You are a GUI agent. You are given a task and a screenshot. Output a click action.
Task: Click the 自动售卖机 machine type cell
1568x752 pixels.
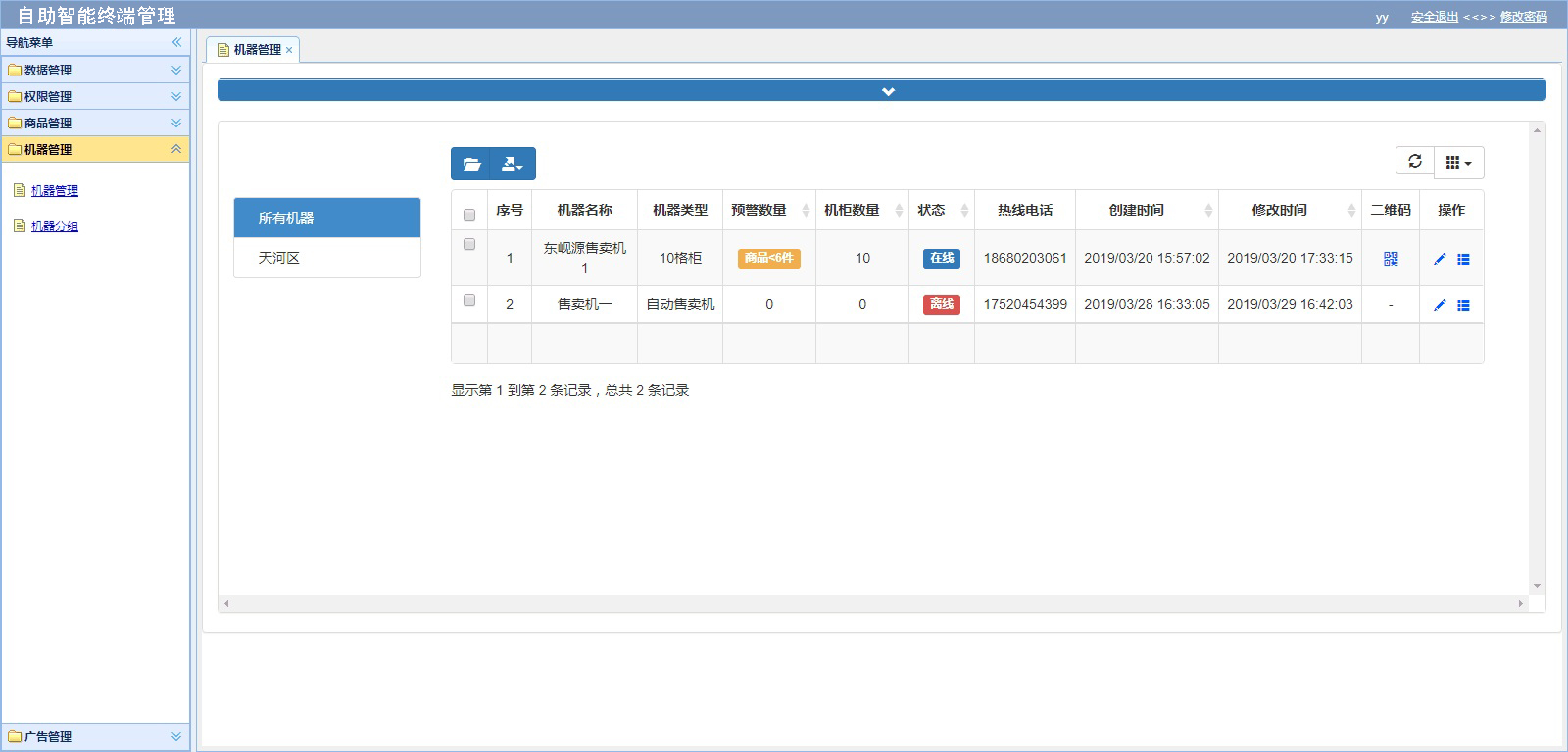pos(680,304)
